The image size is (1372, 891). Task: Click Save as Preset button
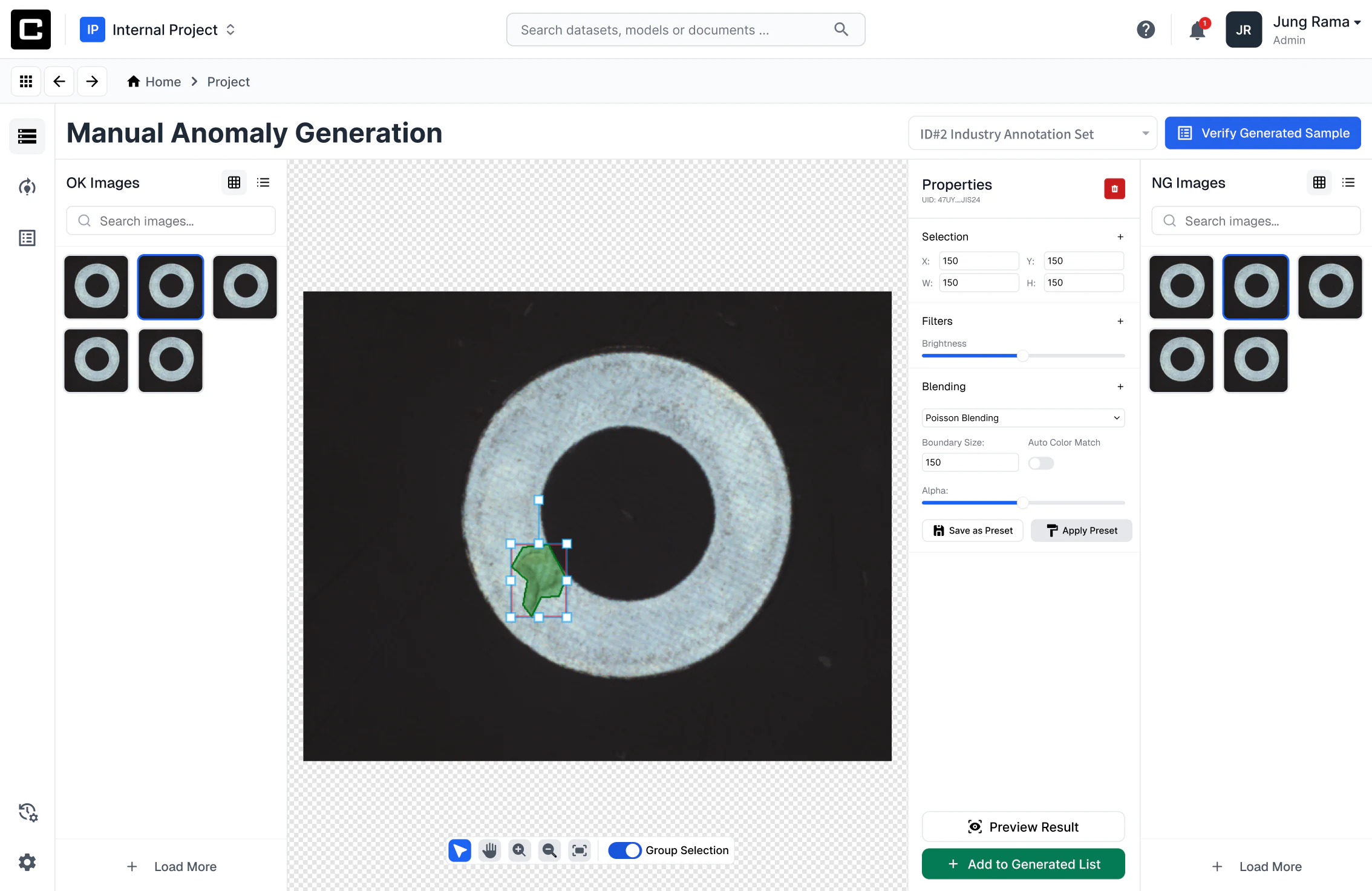pos(973,530)
